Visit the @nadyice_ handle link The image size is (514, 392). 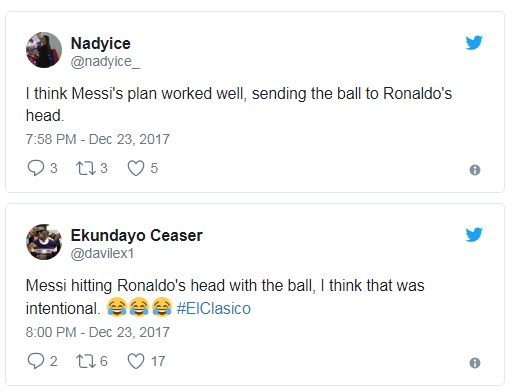(105, 61)
